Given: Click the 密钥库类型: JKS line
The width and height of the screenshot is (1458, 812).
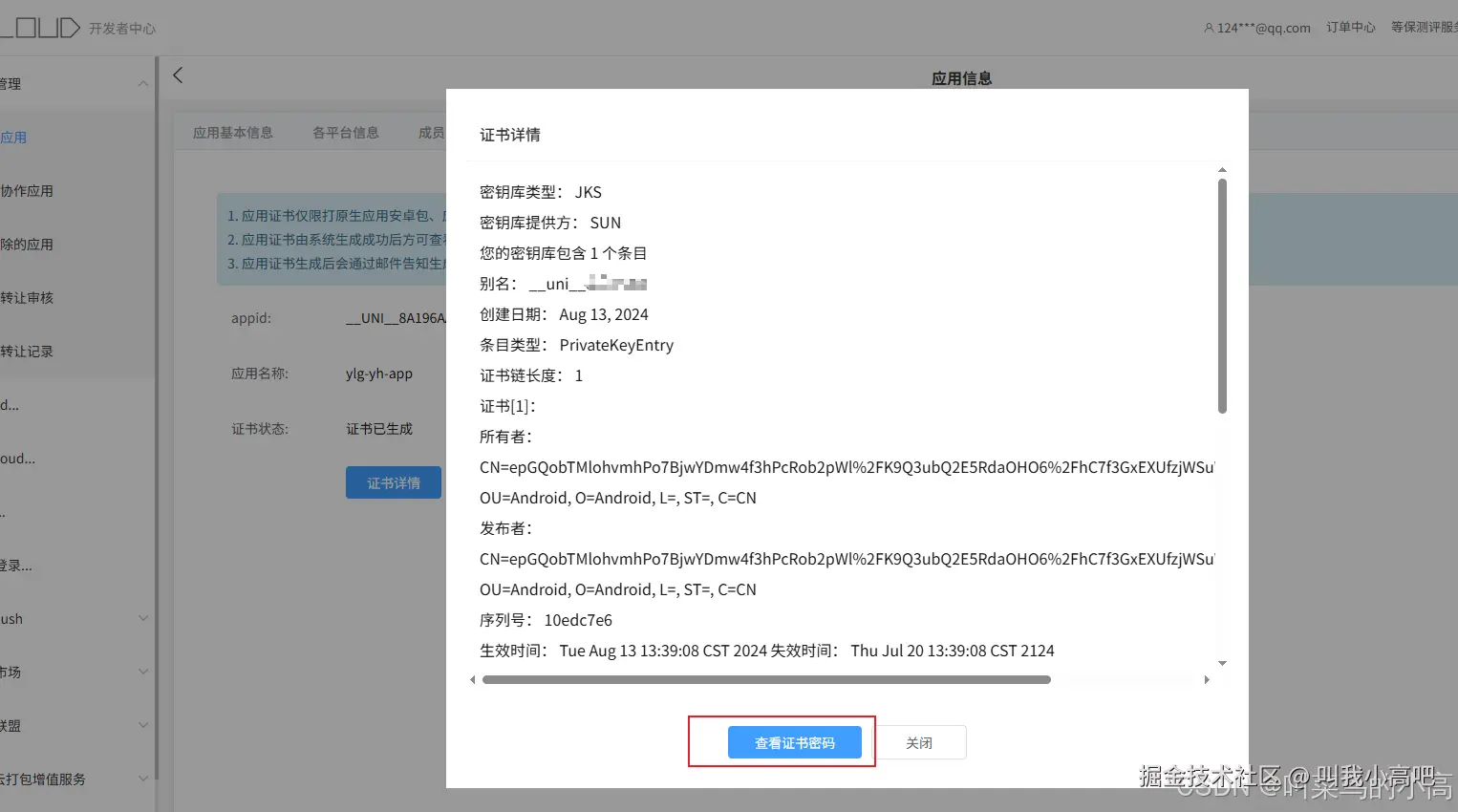Looking at the screenshot, I should pos(541,192).
